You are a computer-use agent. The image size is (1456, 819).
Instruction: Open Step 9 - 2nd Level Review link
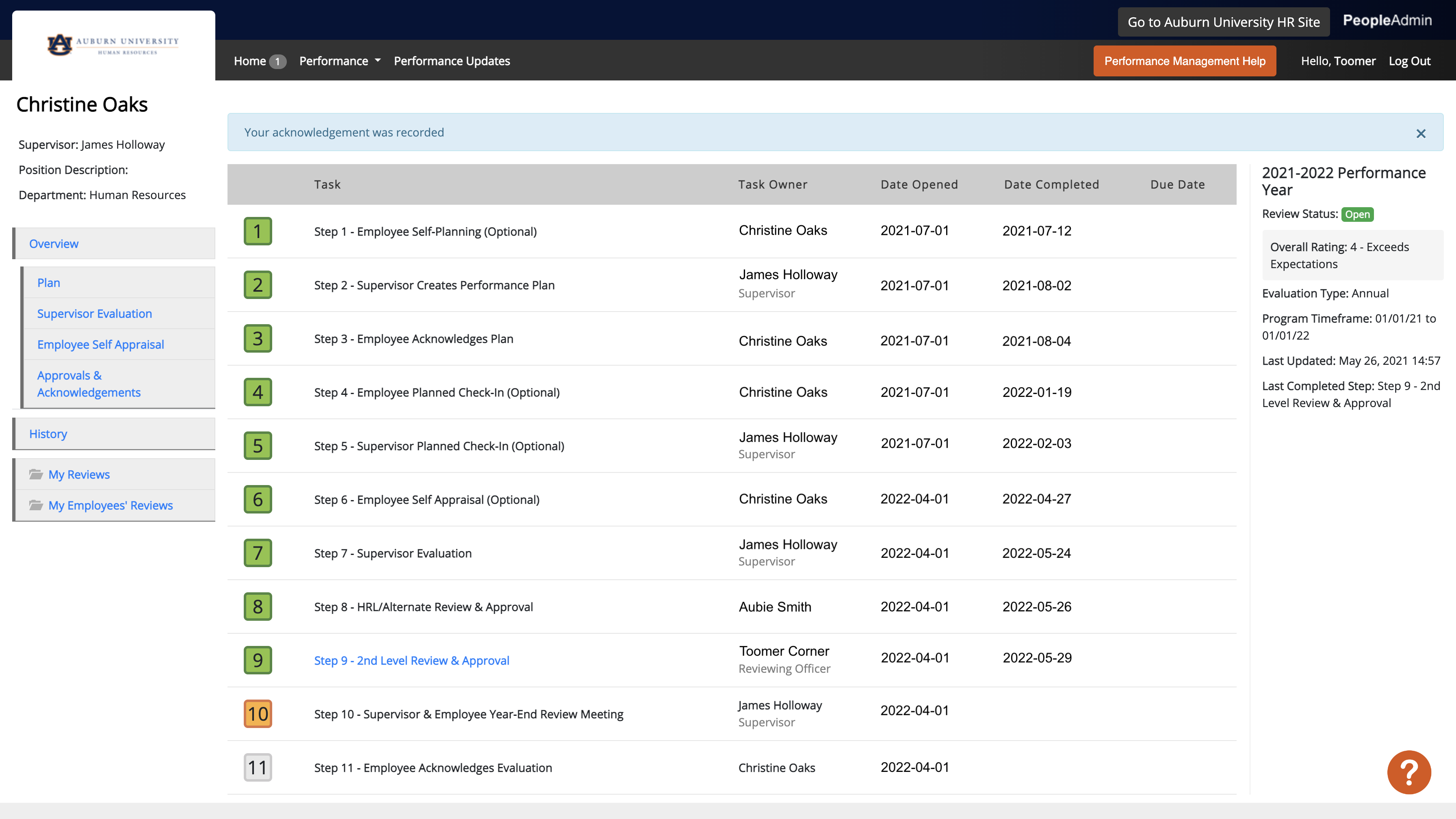tap(412, 660)
